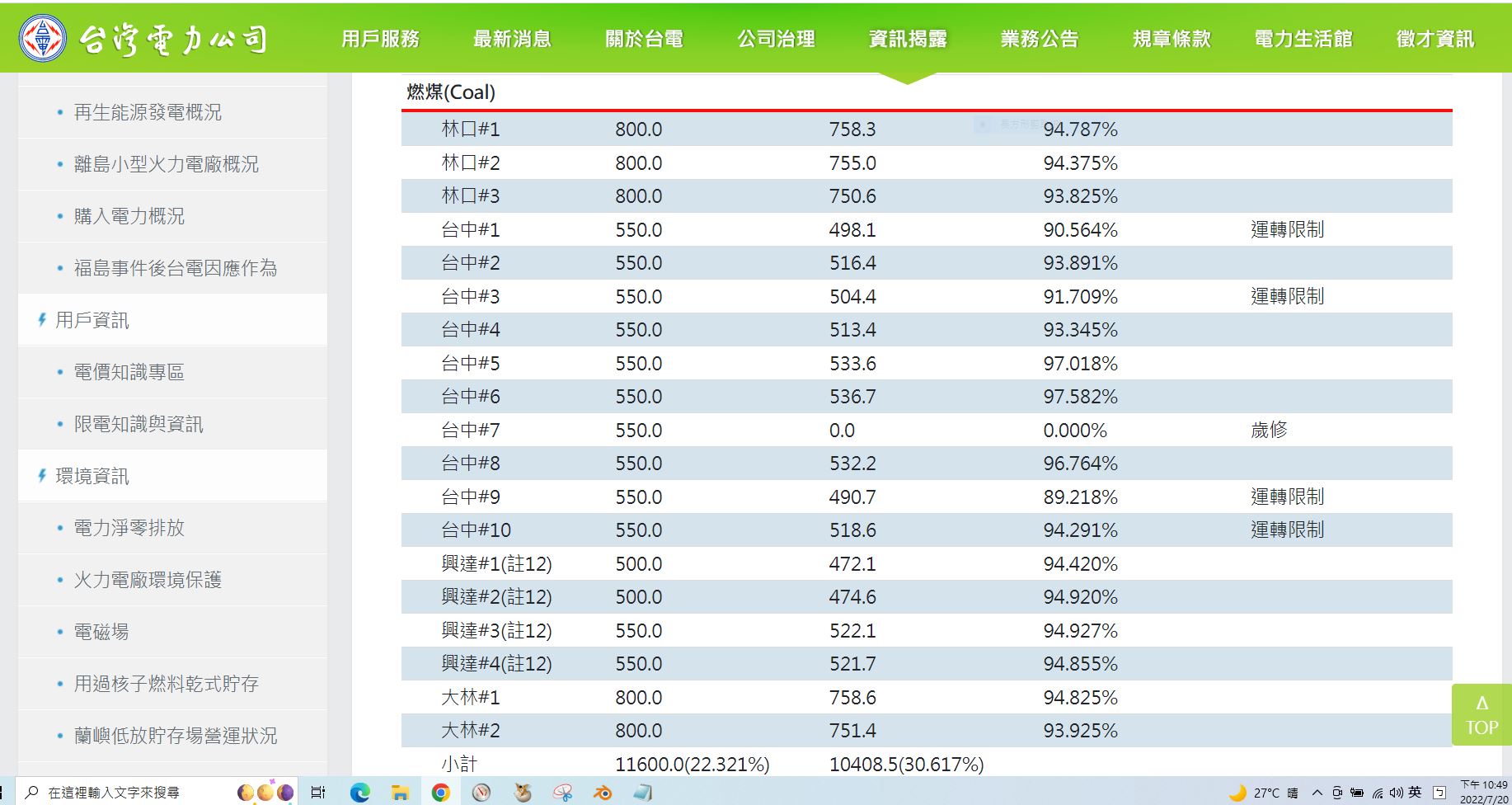This screenshot has width=1512, height=805.
Task: Click the Taipower logo icon
Action: coord(43,38)
